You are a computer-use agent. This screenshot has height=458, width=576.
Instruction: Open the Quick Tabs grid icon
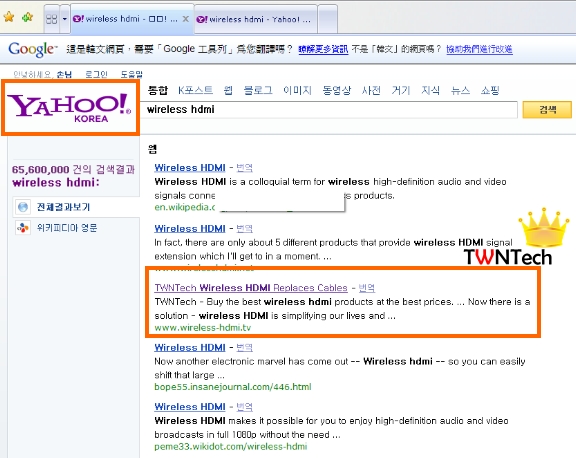[51, 19]
